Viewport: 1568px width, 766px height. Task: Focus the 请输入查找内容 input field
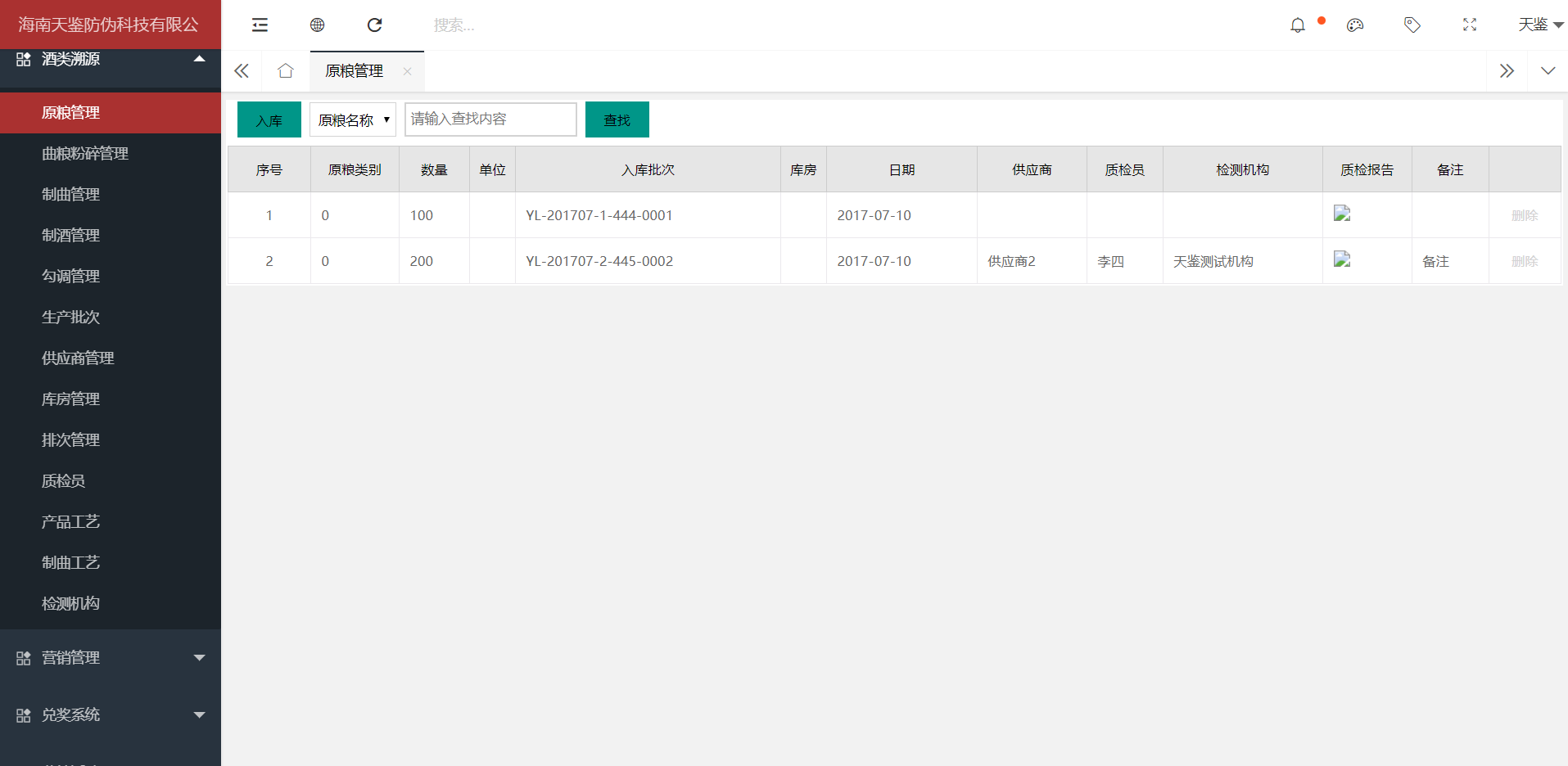click(x=490, y=119)
